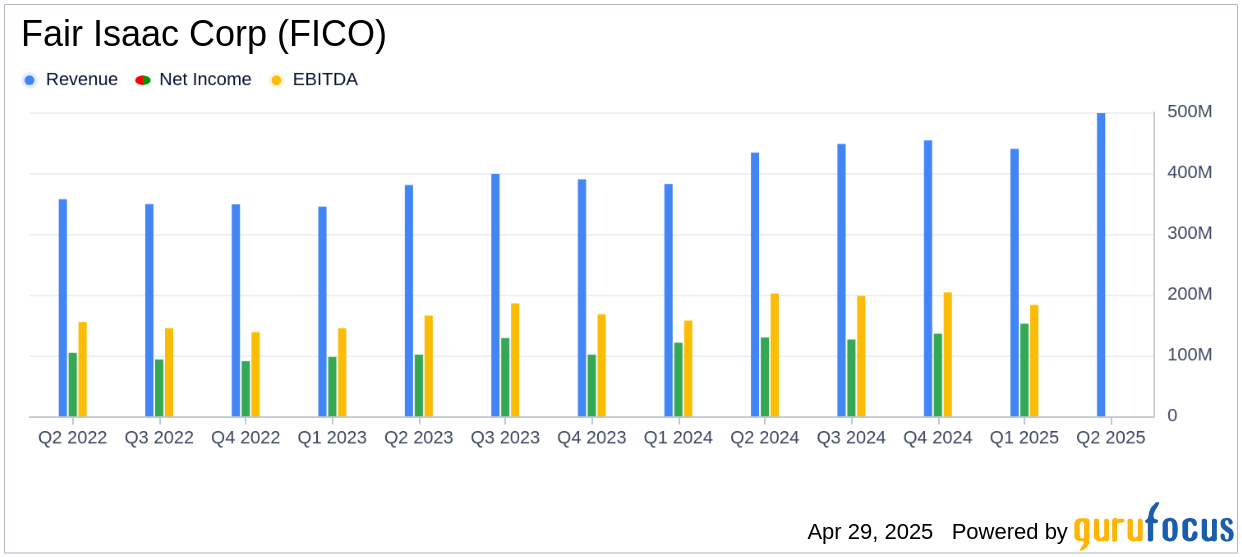Click the Fair Isaac Corp (FICO) title
1242x557 pixels.
[x=204, y=35]
